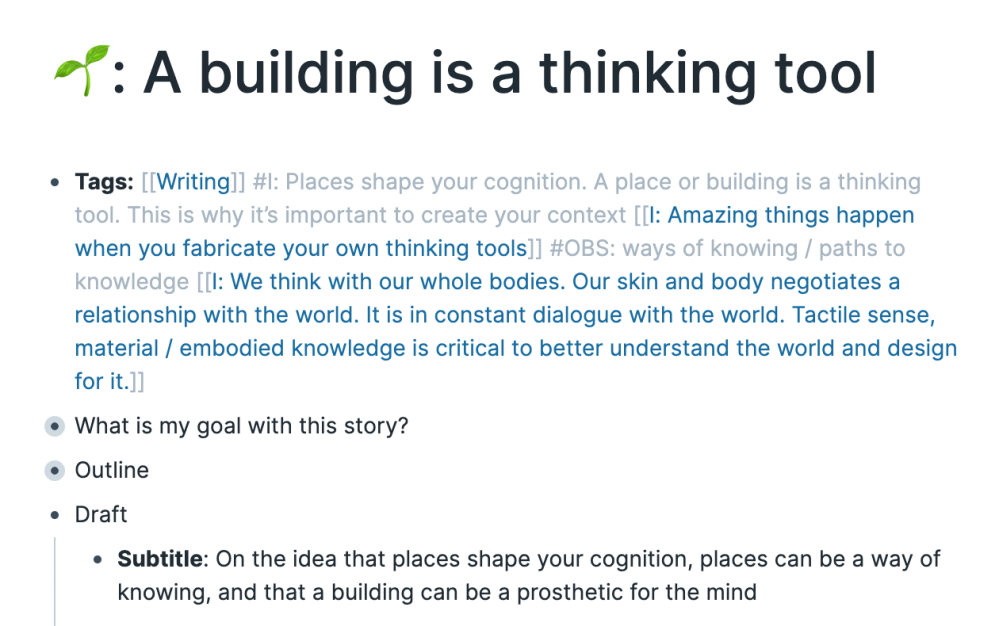
Task: Click the seedling emoji in the title
Action: pos(82,71)
